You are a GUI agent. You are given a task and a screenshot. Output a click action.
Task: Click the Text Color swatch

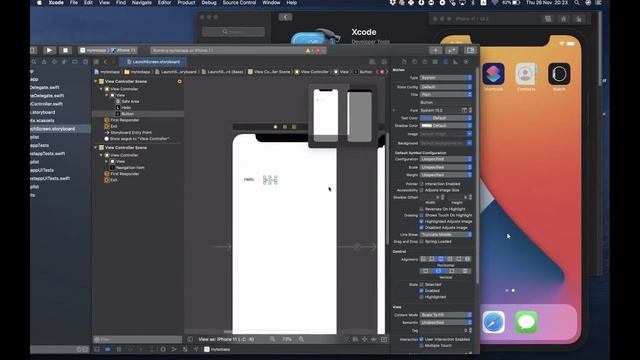click(x=426, y=118)
